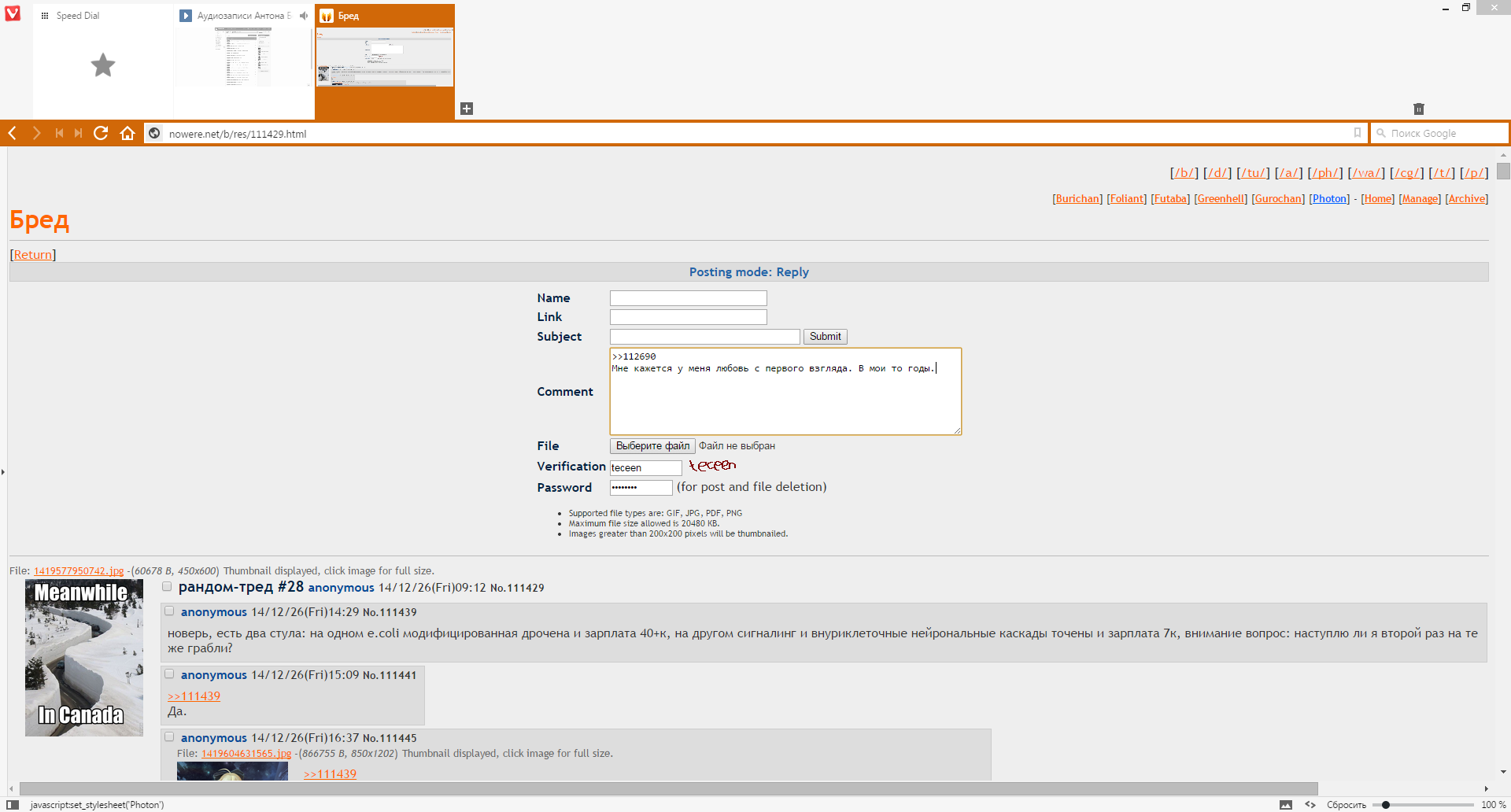Select the Бред tab
Image resolution: width=1511 pixels, height=812 pixels.
(385, 61)
